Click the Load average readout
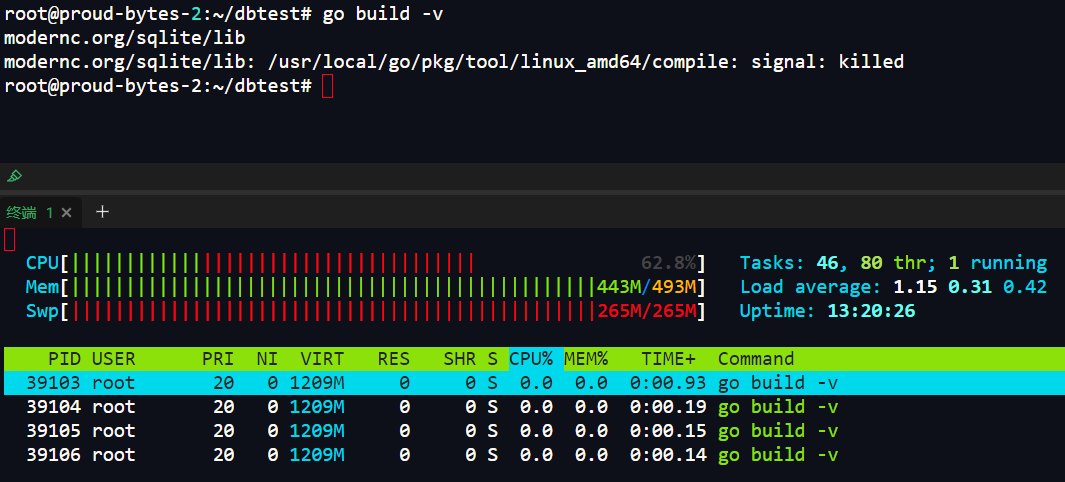 coord(892,287)
